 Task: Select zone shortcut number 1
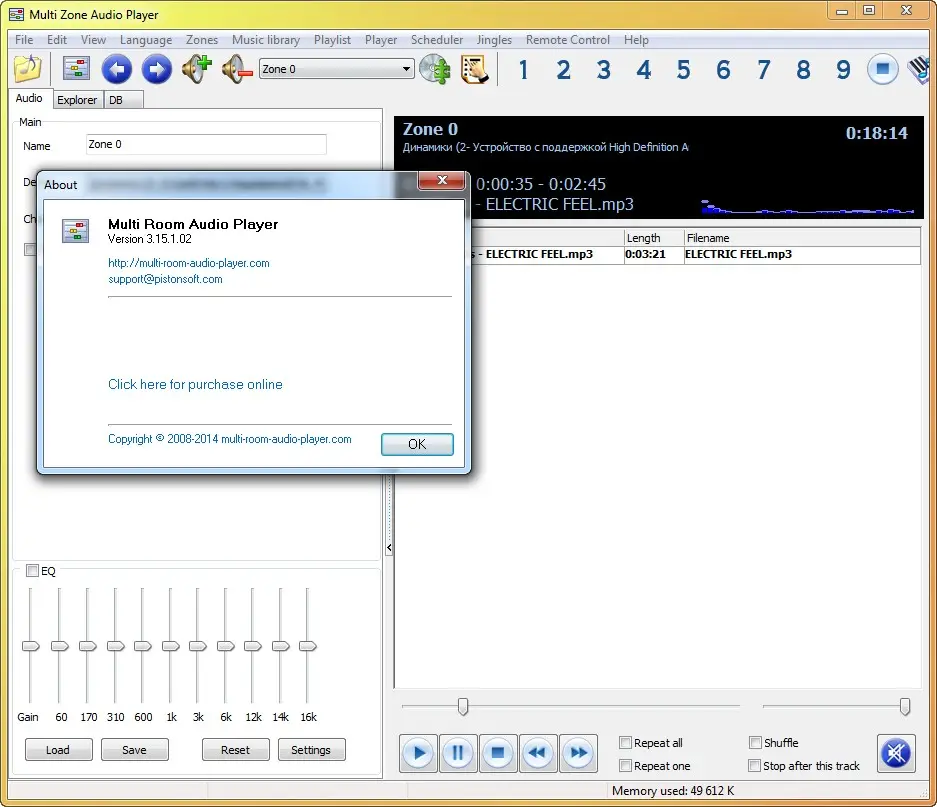pyautogui.click(x=523, y=70)
